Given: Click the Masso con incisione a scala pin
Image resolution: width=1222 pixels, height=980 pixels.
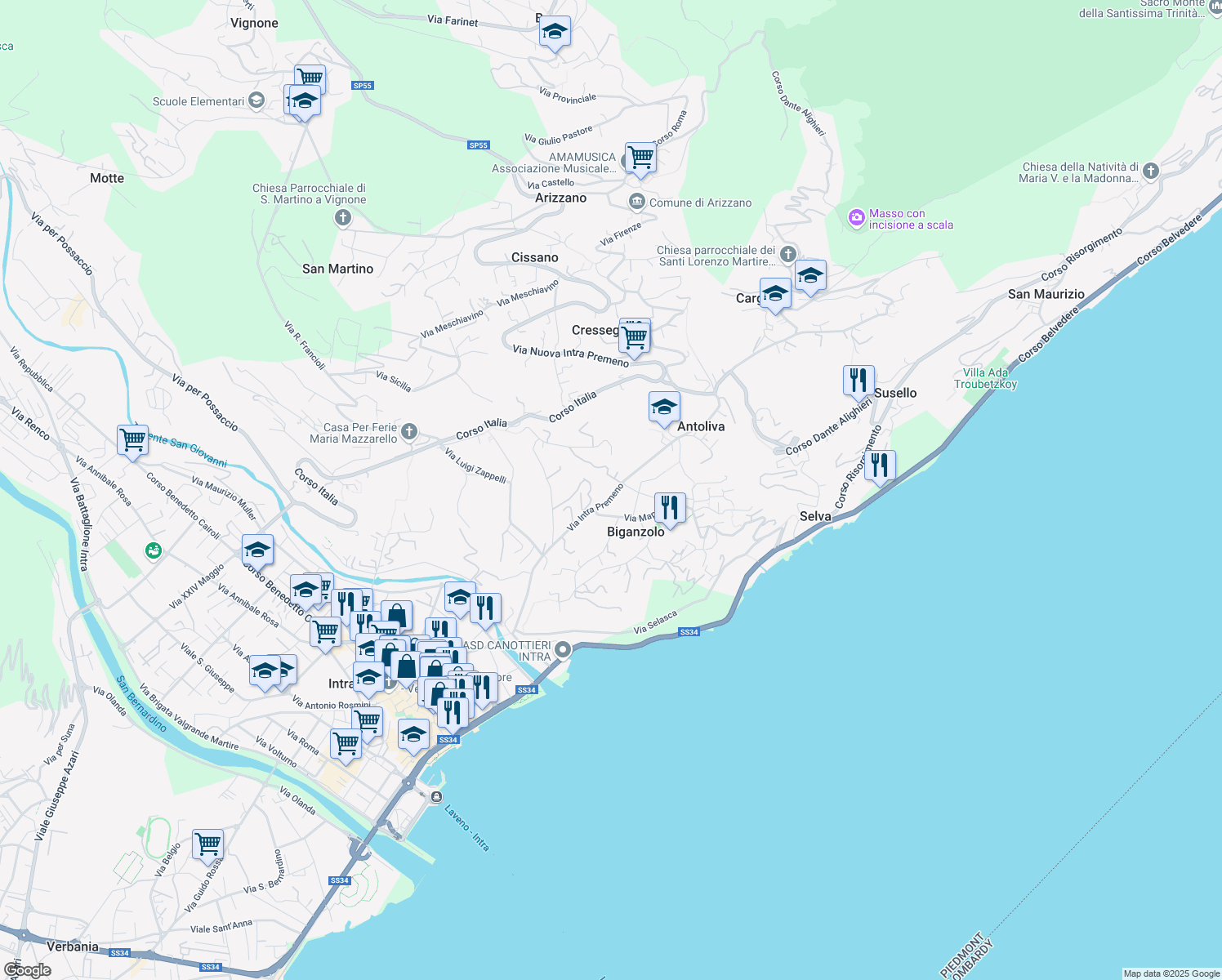Looking at the screenshot, I should (x=856, y=217).
